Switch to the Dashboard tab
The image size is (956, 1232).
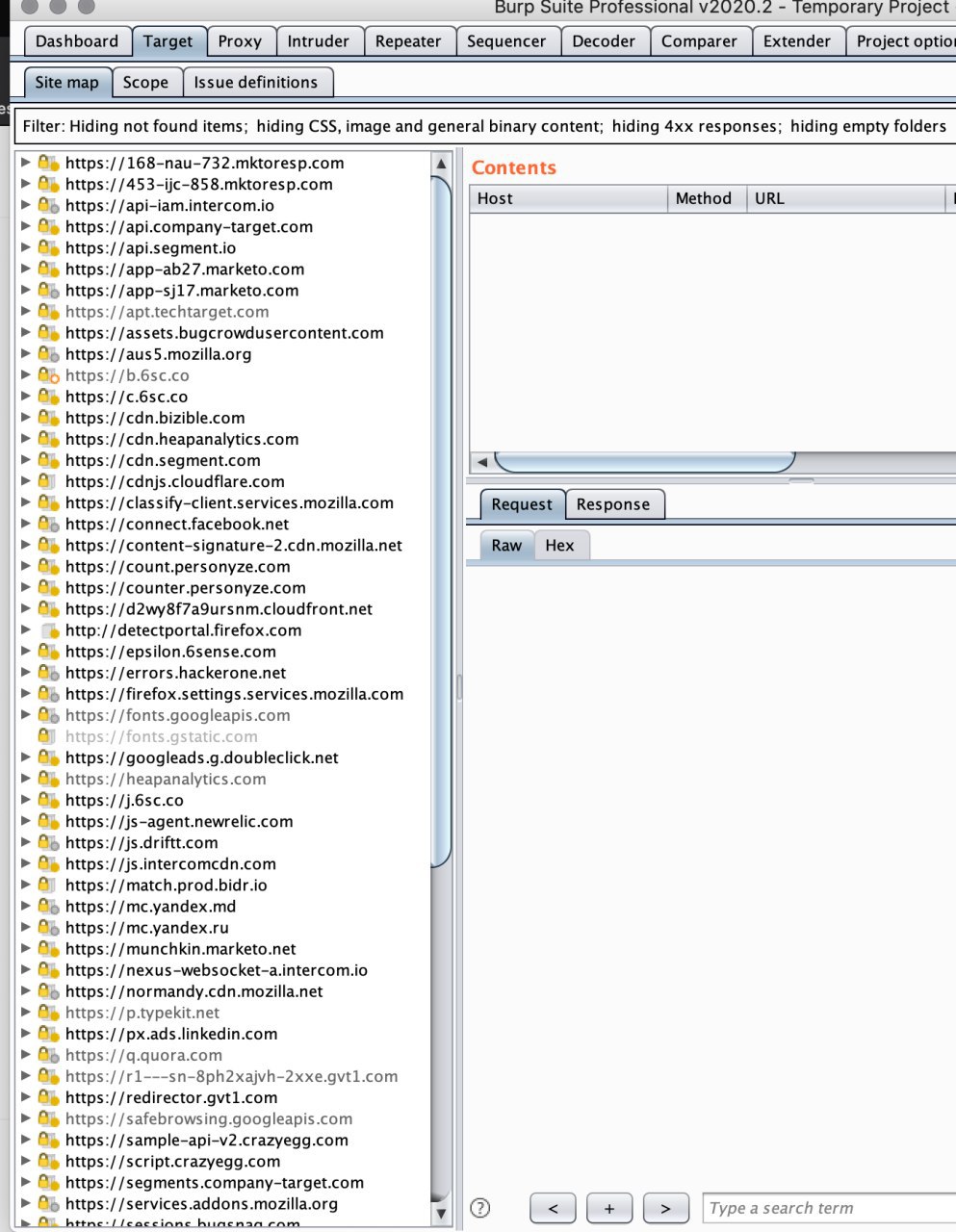point(77,41)
